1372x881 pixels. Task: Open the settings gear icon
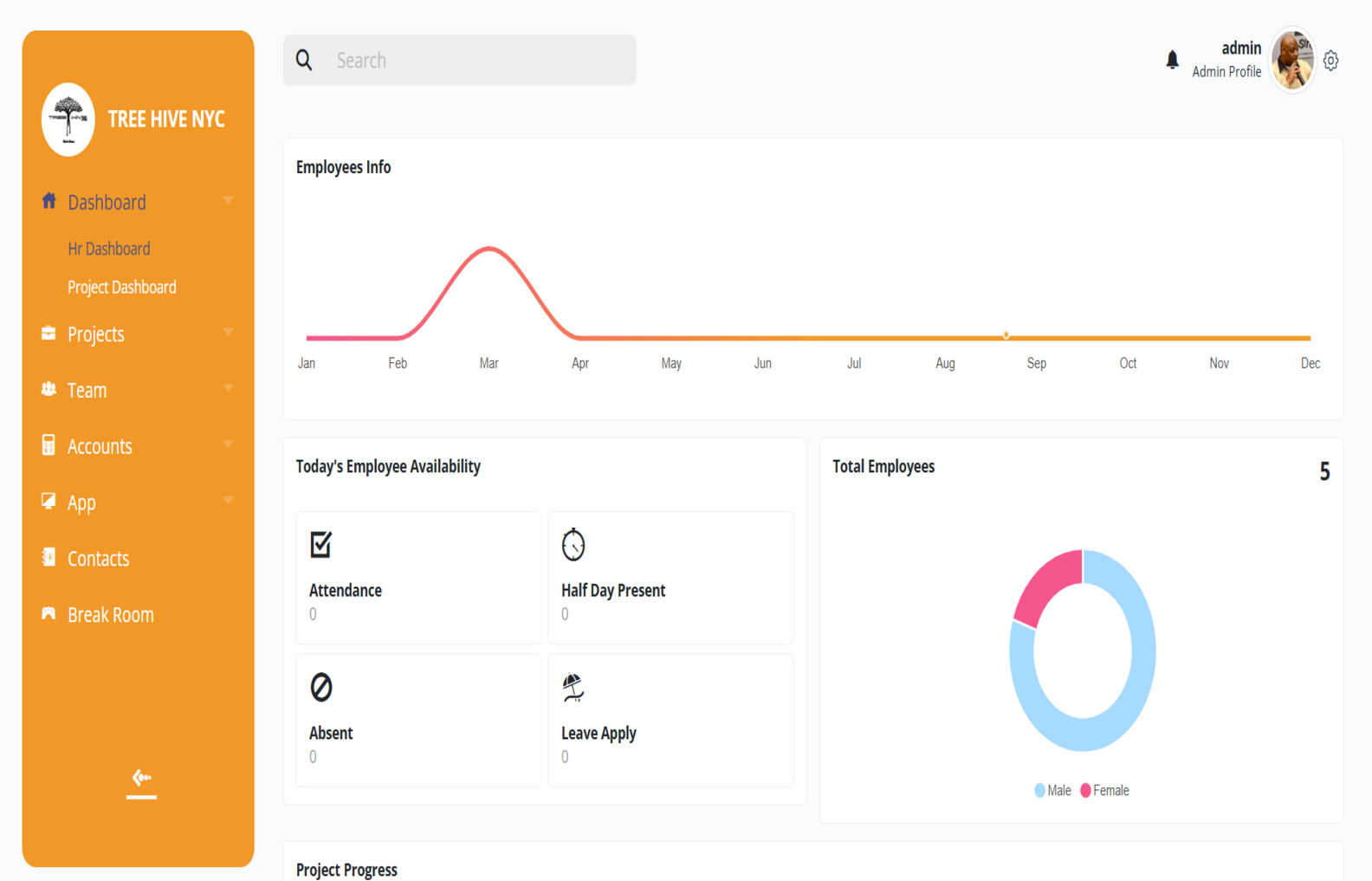pos(1330,61)
